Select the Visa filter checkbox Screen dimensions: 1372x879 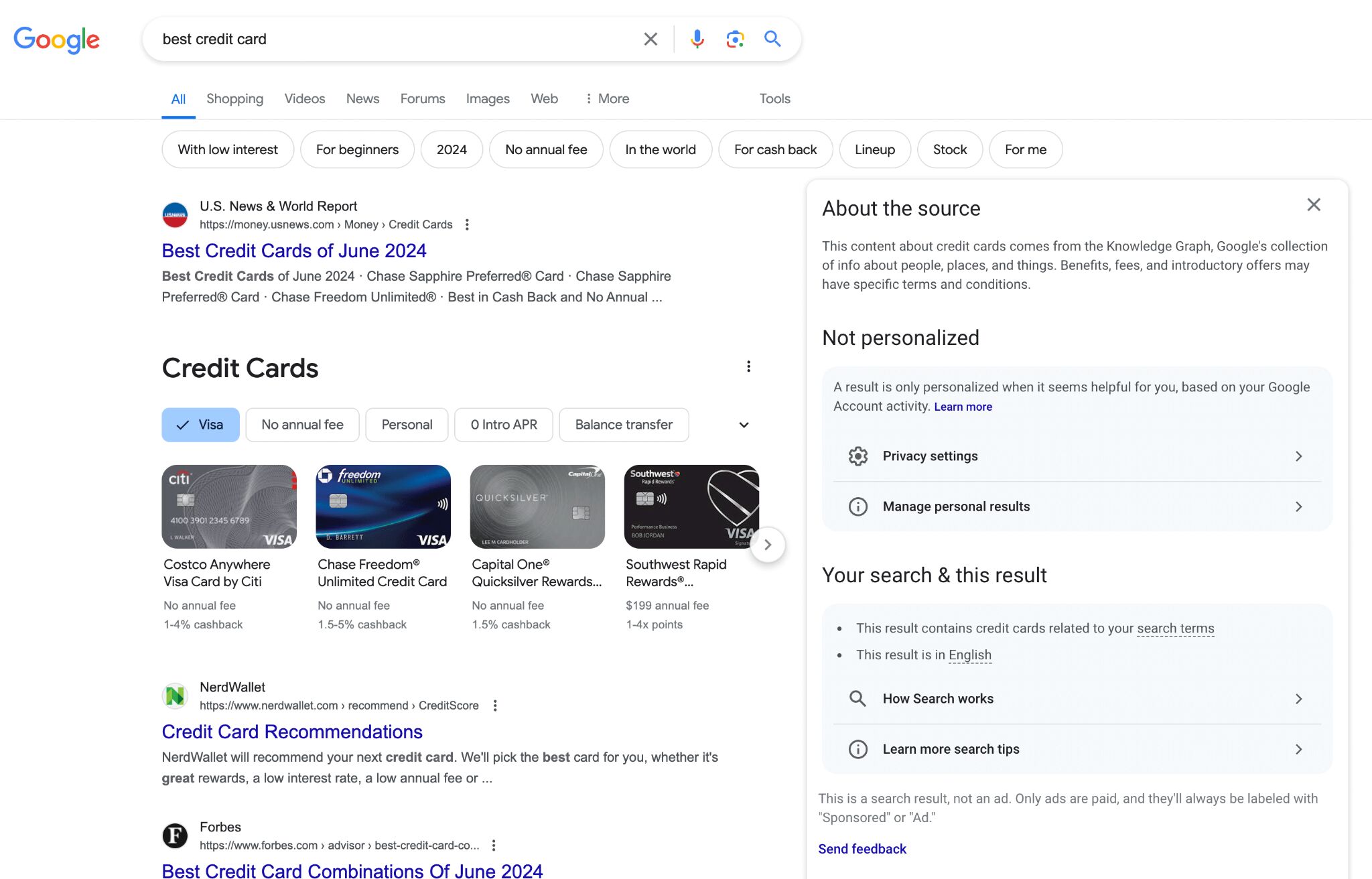(200, 424)
